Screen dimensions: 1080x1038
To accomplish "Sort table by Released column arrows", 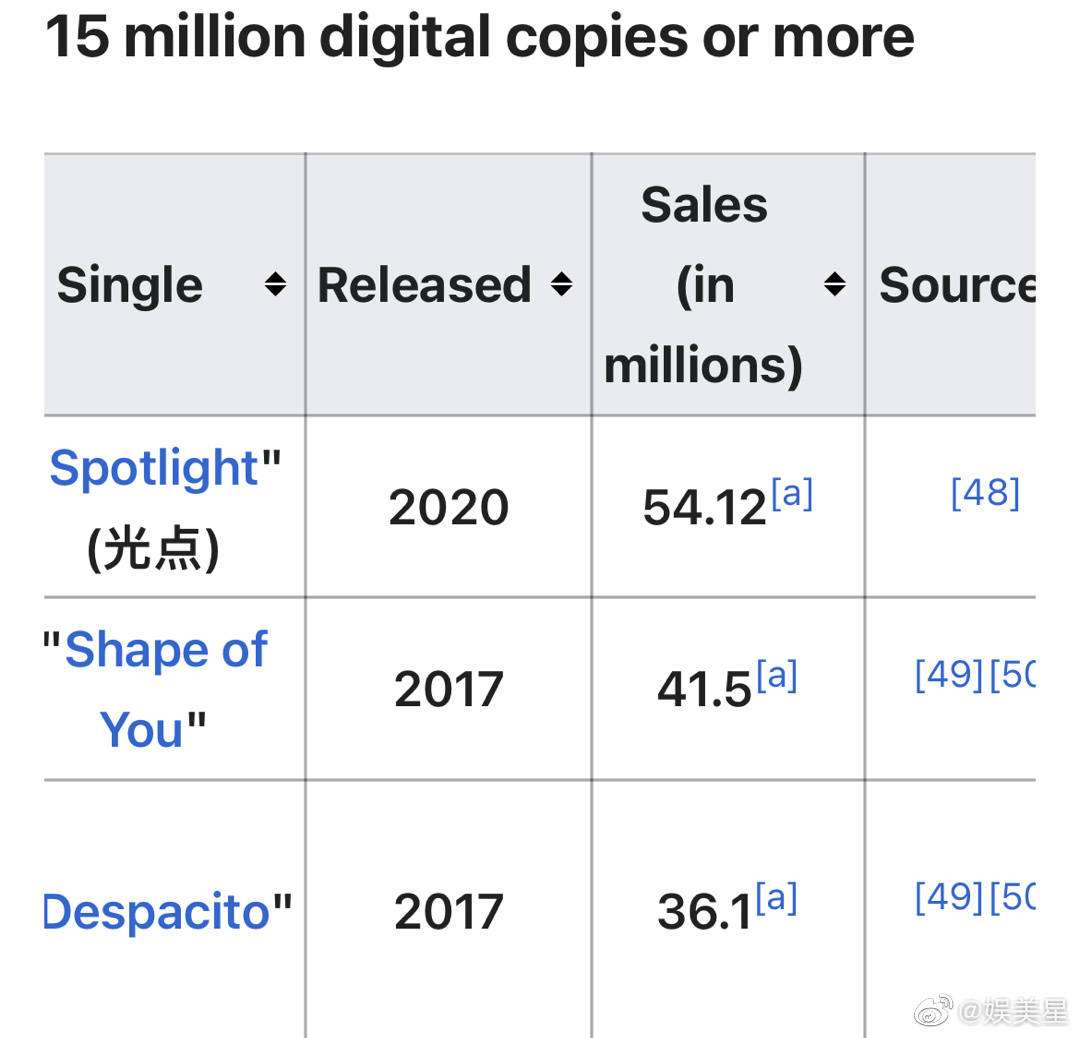I will click(562, 284).
